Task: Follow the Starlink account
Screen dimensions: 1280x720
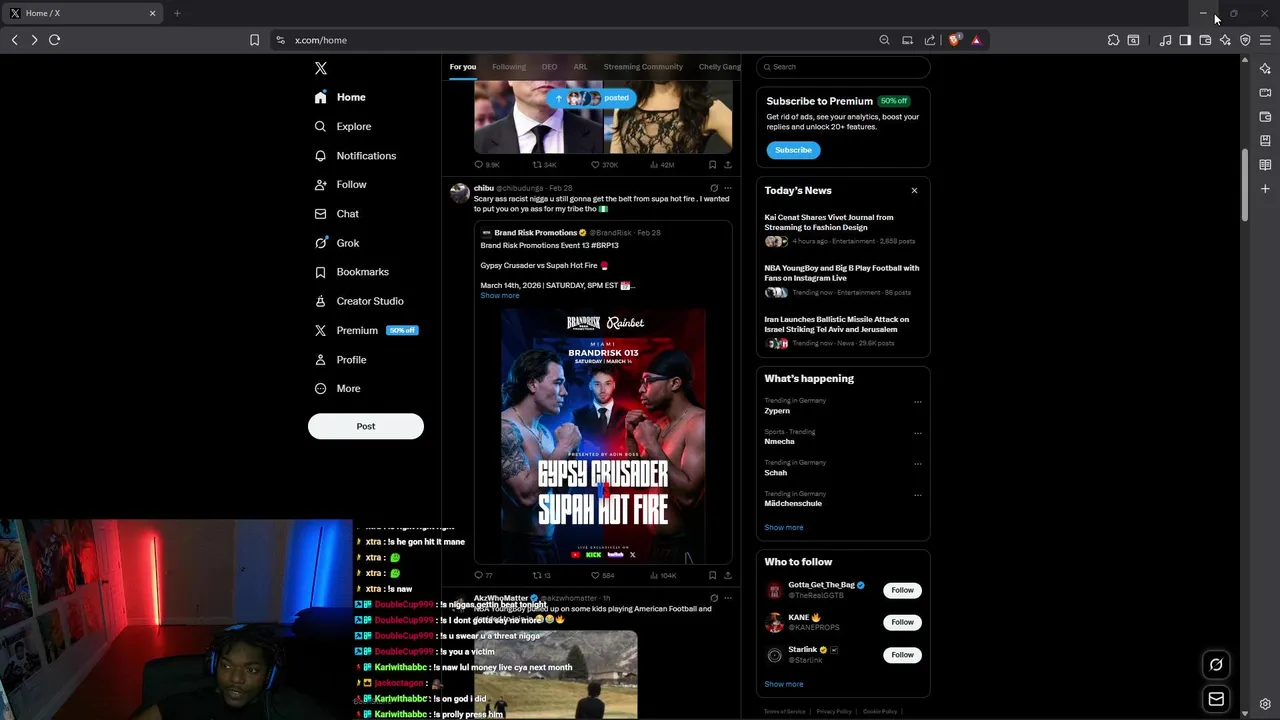Action: point(902,654)
